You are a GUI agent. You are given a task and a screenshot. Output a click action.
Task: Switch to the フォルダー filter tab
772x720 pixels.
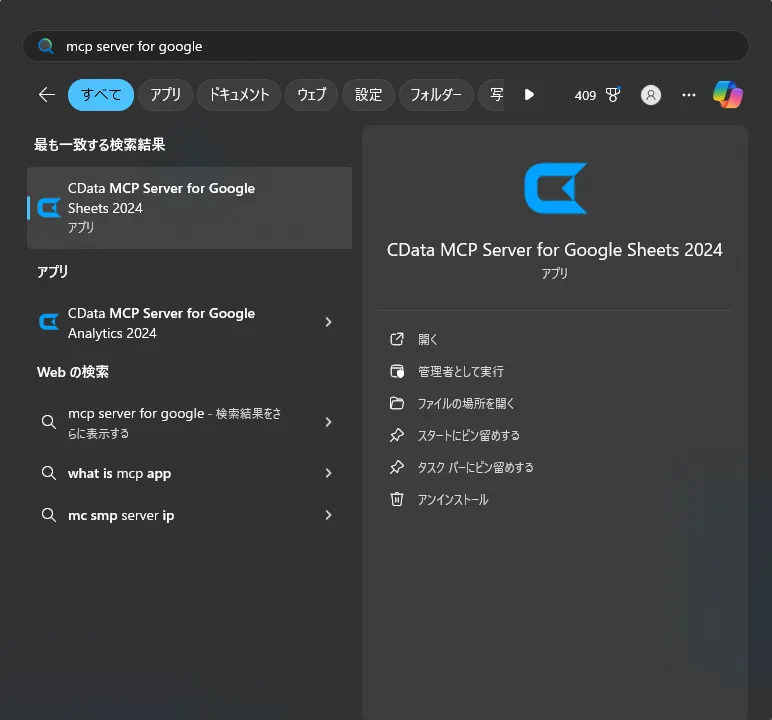436,95
